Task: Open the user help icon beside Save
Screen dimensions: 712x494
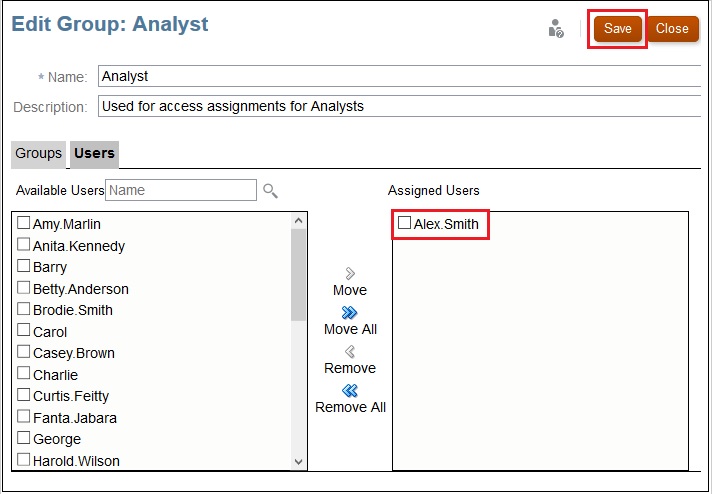Action: 556,29
